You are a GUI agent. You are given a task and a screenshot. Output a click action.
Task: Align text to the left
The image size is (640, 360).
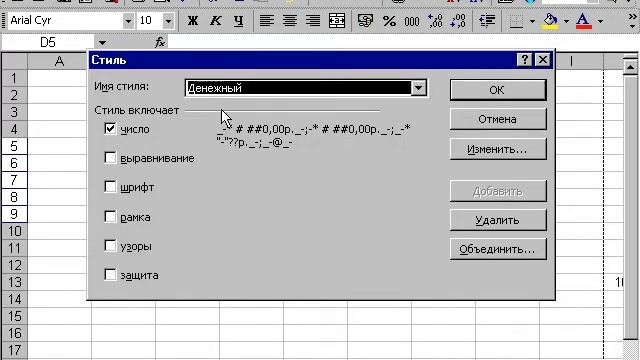pos(267,20)
